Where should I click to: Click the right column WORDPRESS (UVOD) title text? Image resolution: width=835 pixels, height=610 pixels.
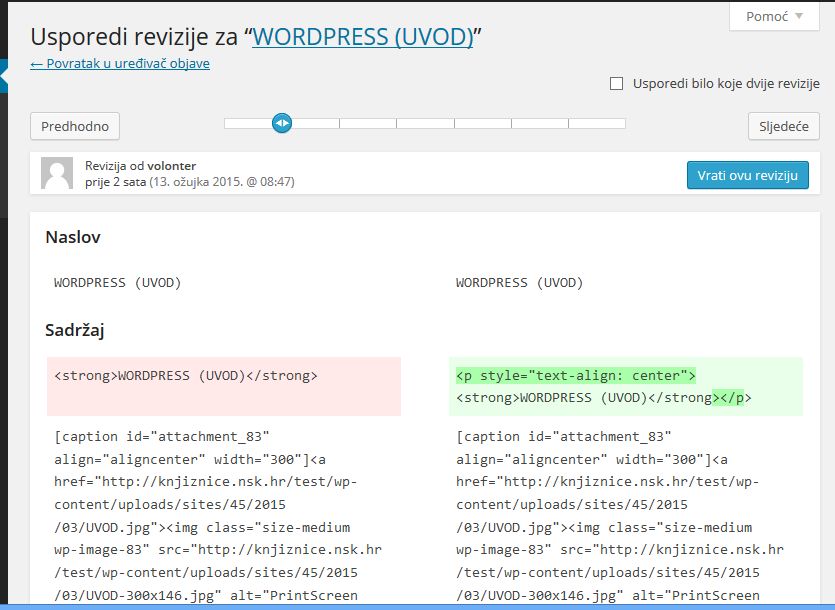coord(520,282)
